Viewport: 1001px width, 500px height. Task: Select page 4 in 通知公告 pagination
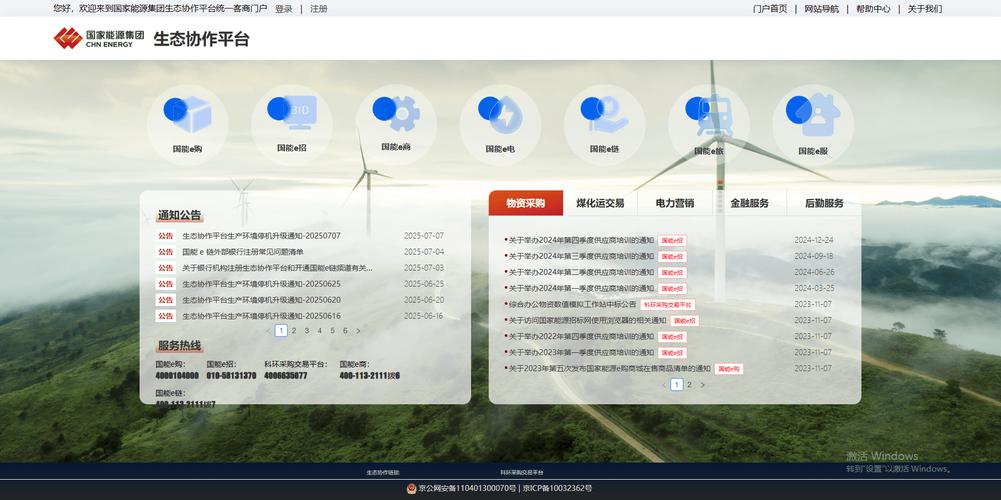coord(319,331)
